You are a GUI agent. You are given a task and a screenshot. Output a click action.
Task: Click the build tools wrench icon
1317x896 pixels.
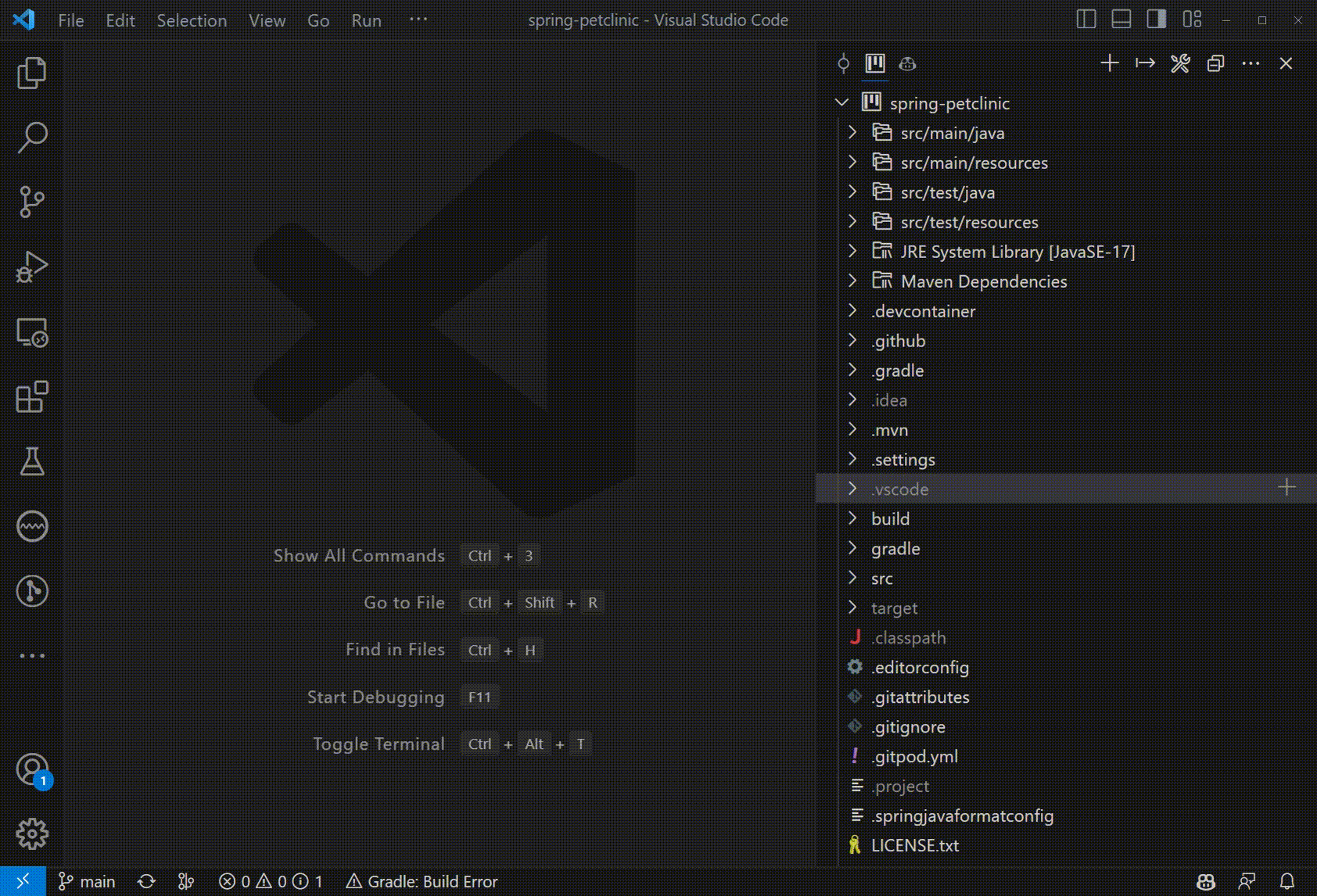coord(1180,63)
